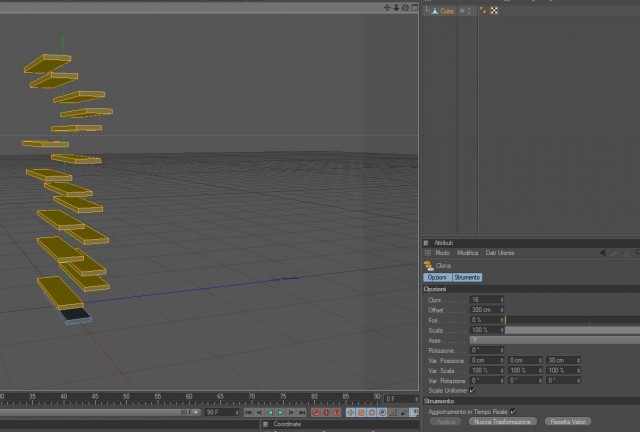Click the Attributi back arrow
The height and width of the screenshot is (432, 640).
point(602,253)
